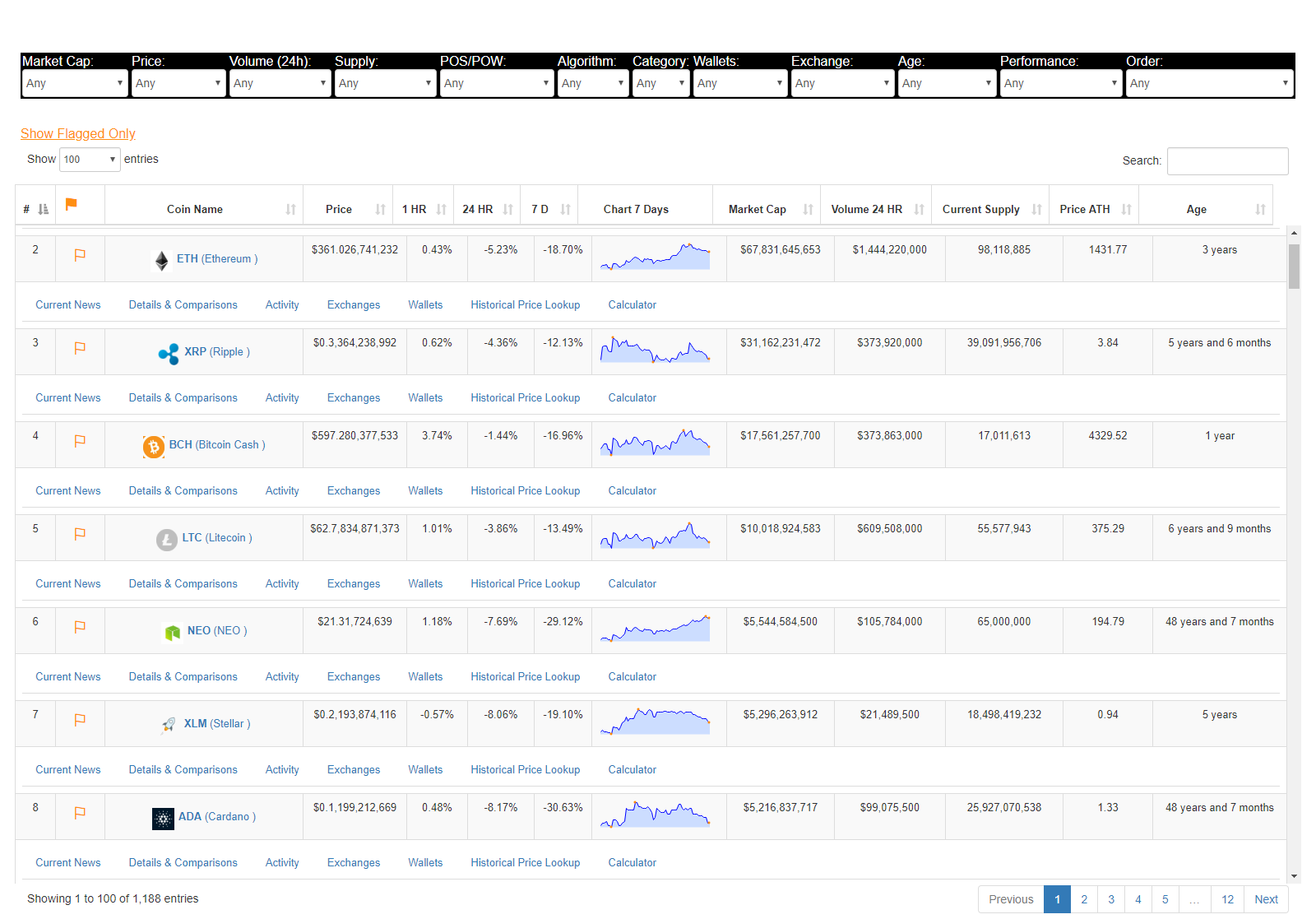Image resolution: width=1316 pixels, height=919 pixels.
Task: Go to page 12
Action: point(1228,899)
